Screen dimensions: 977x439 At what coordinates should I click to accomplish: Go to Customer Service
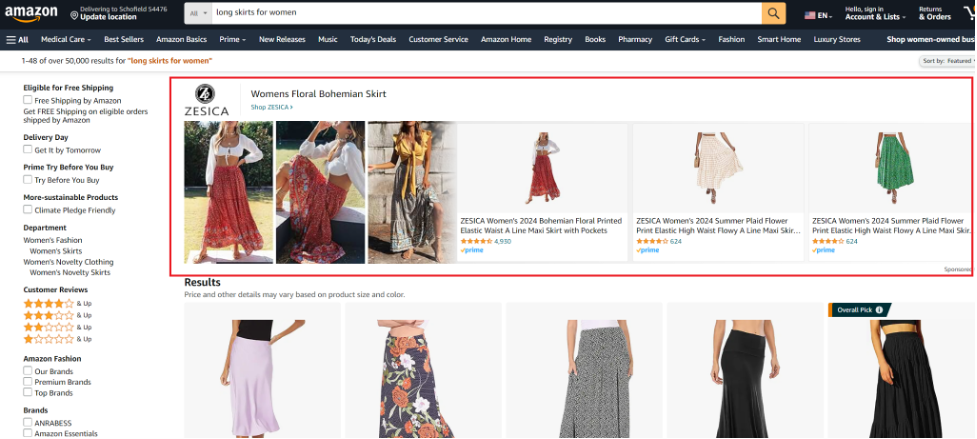[438, 39]
